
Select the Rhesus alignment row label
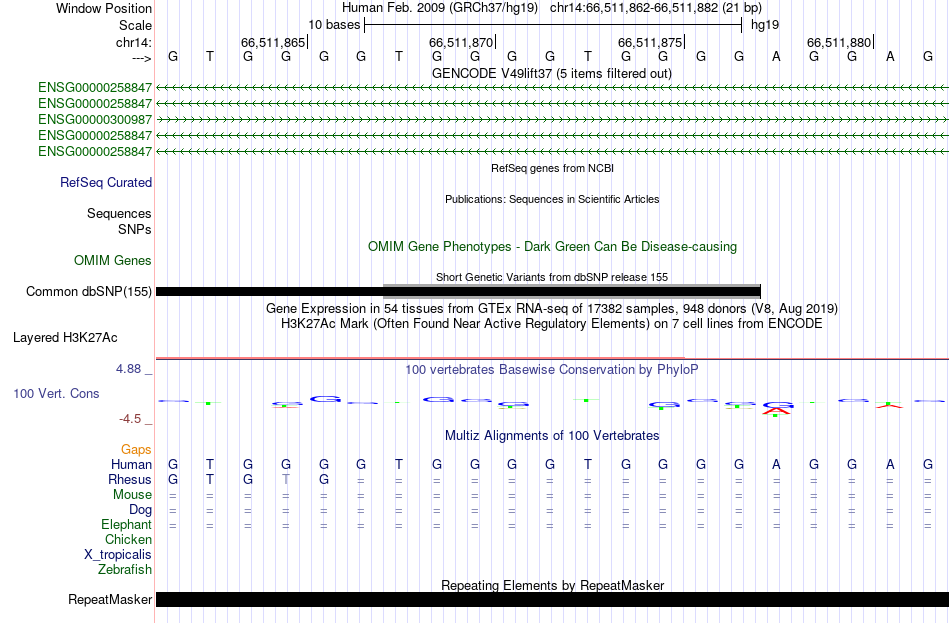(130, 479)
